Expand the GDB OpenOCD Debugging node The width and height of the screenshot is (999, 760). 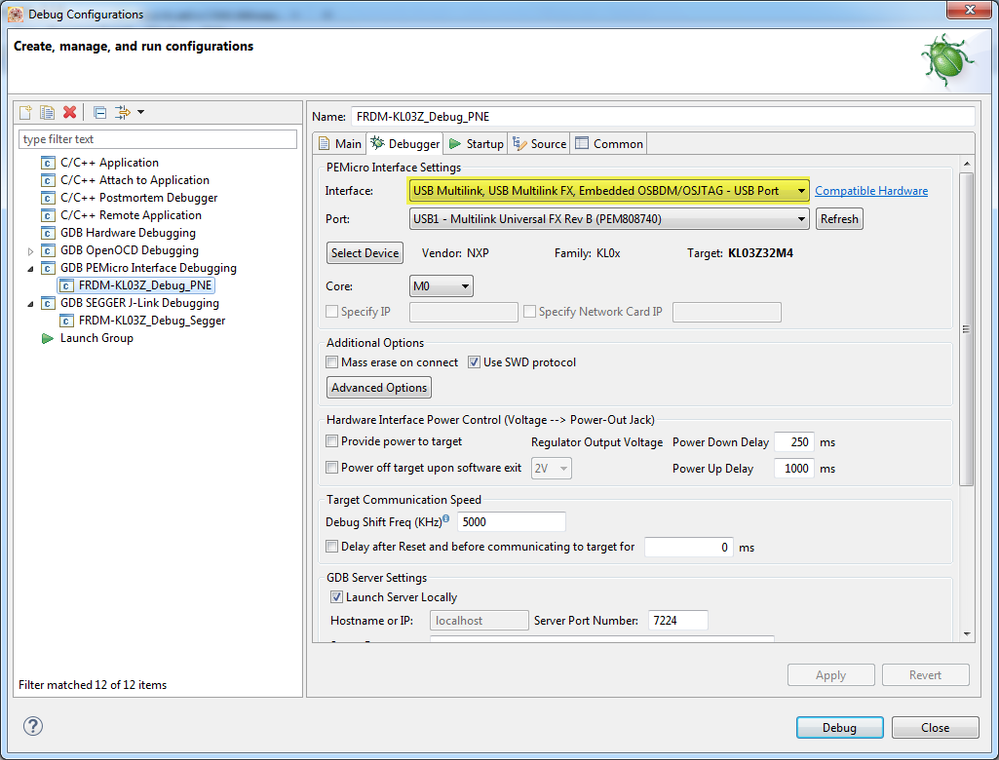tap(31, 251)
